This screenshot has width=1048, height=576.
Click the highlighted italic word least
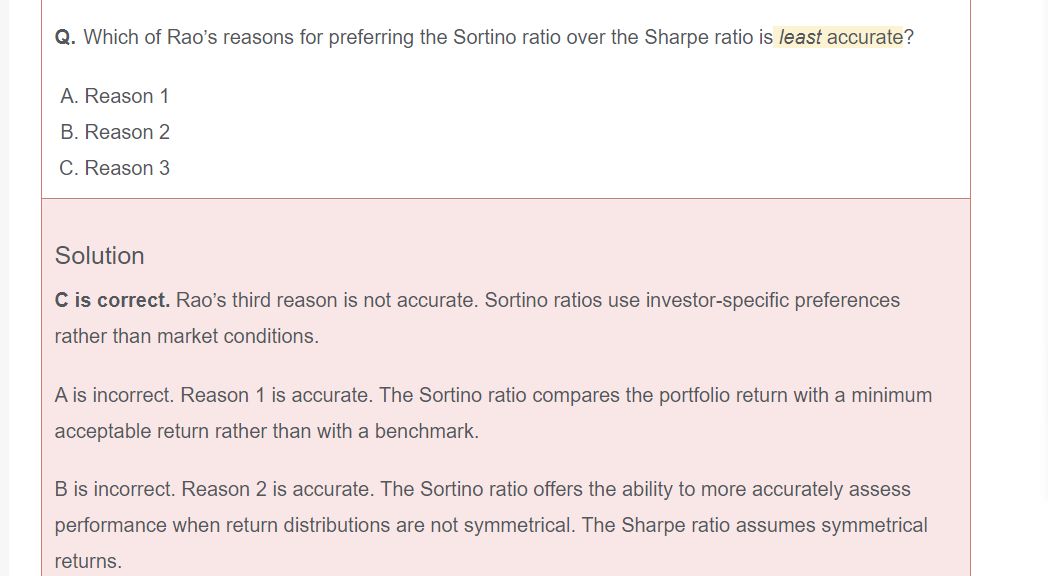(x=800, y=37)
